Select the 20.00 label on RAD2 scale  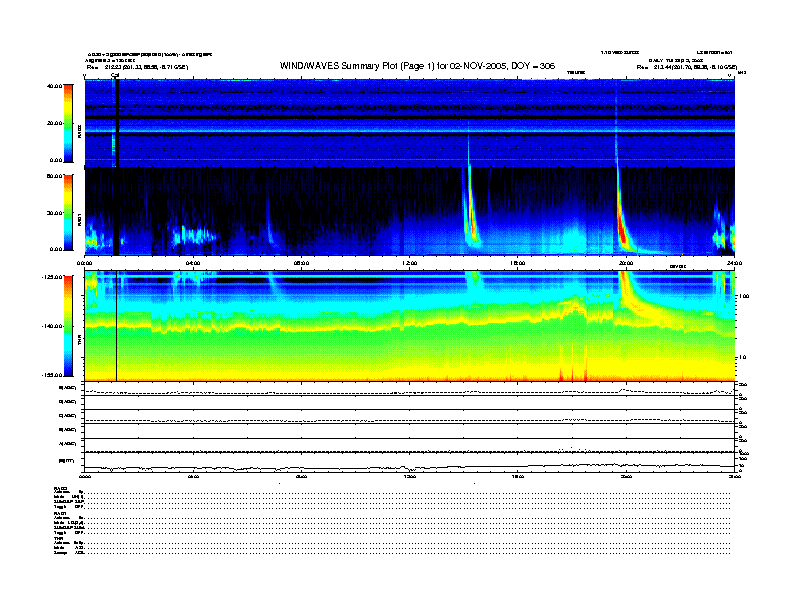pyautogui.click(x=54, y=123)
